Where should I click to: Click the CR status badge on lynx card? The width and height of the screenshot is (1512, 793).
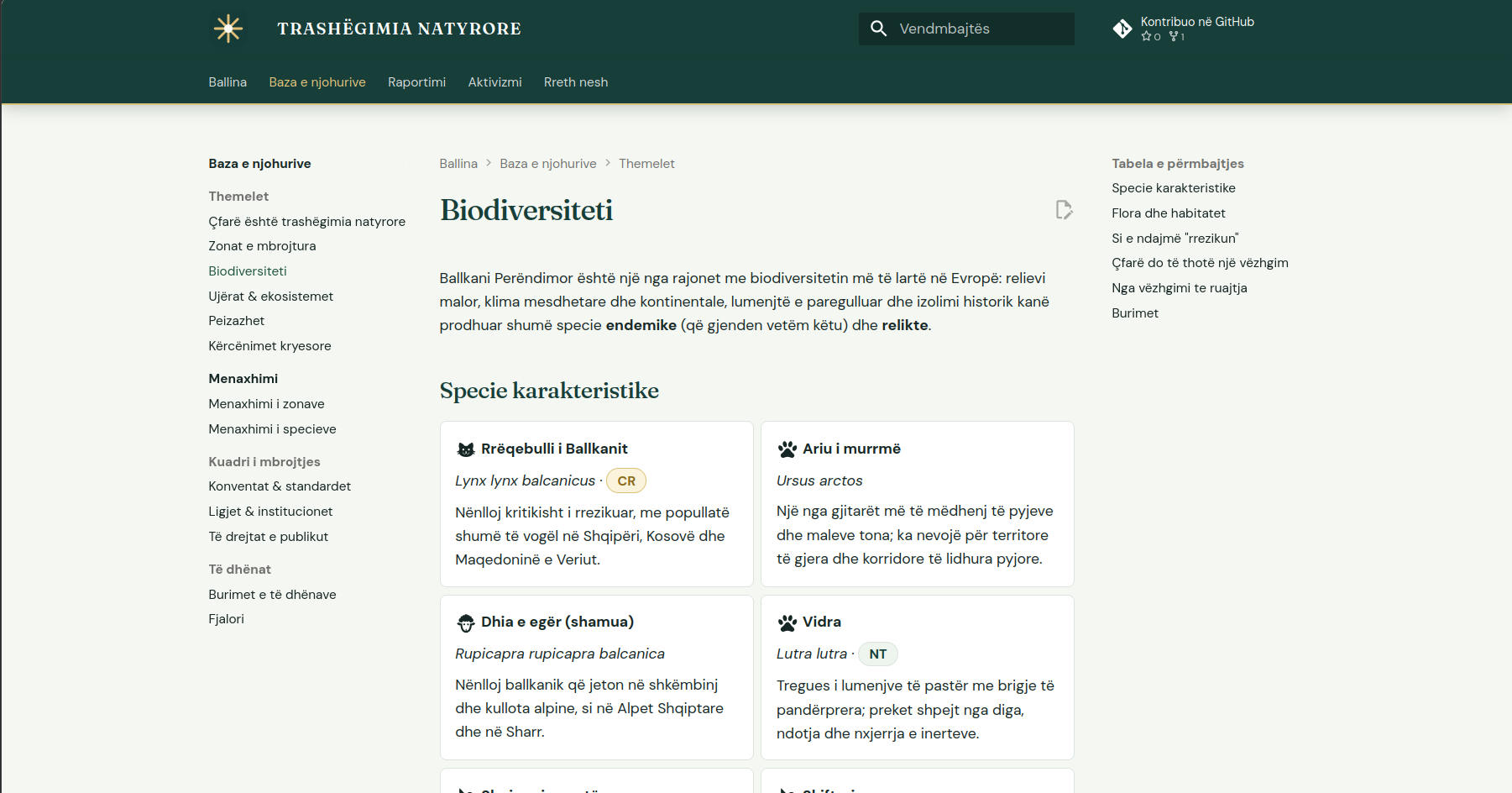tap(626, 481)
